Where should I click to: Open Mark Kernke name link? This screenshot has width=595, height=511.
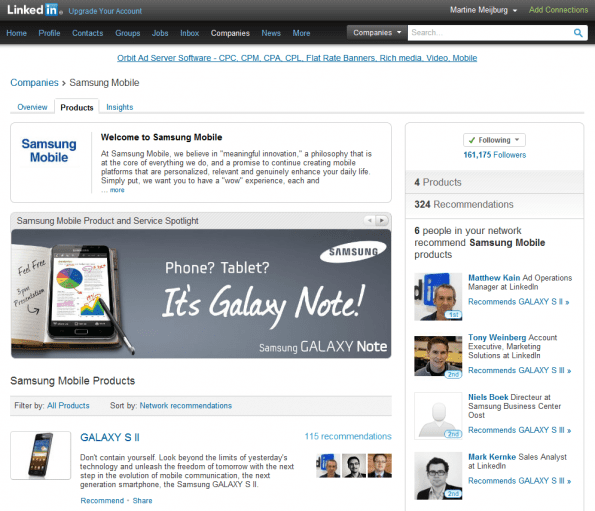click(492, 457)
